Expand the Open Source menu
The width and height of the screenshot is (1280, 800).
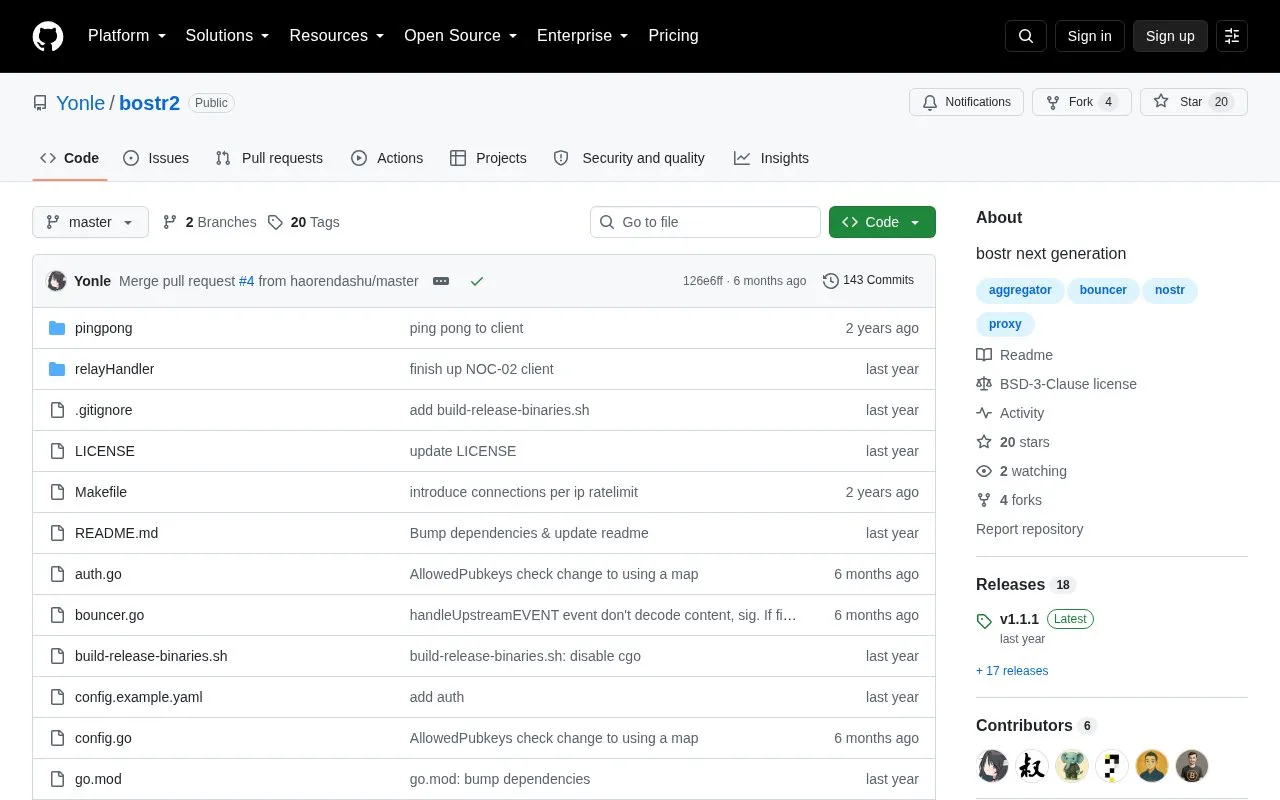coord(461,36)
